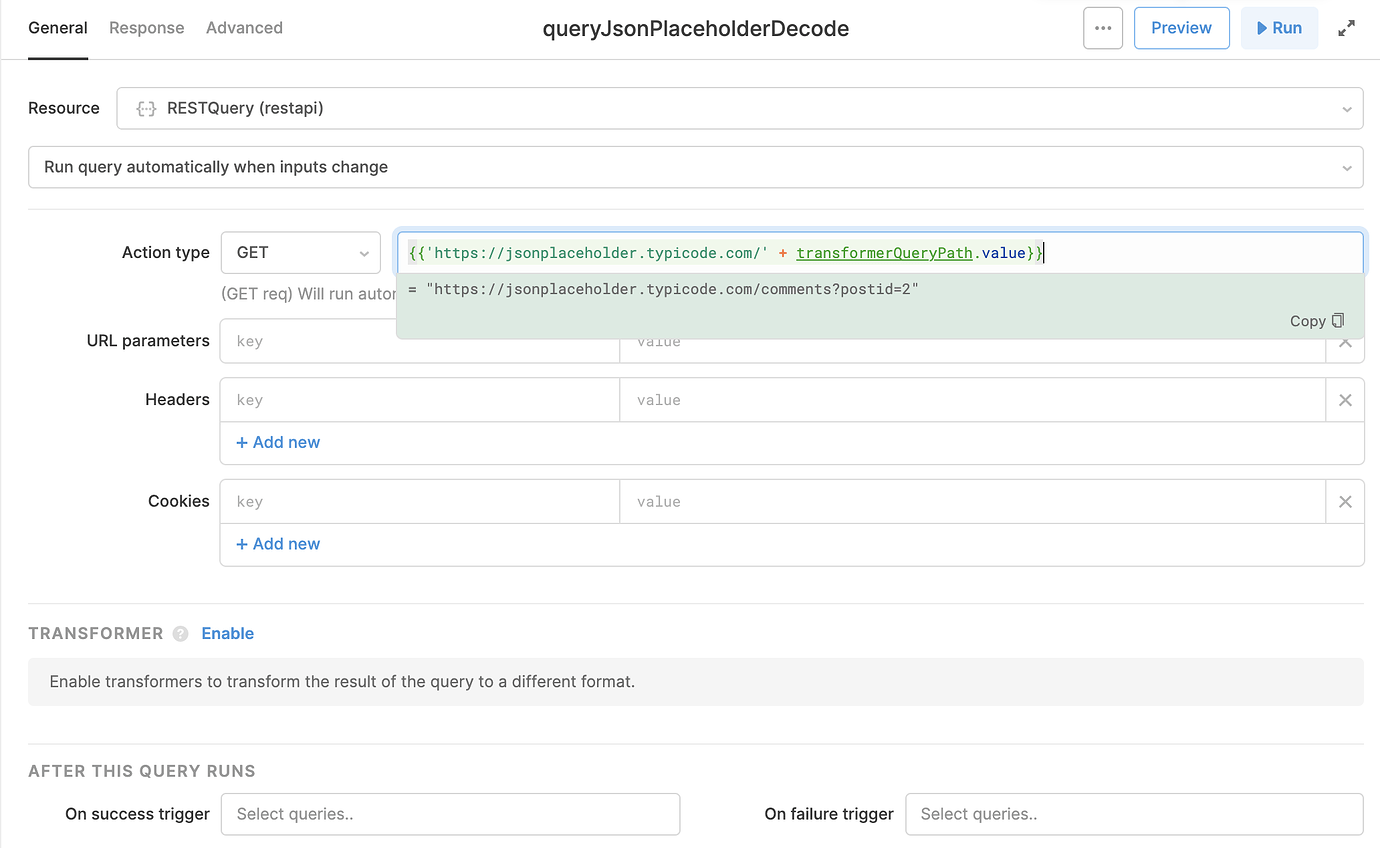Viewport: 1380px width, 848px height.
Task: Add new header with Add new link
Action: pyautogui.click(x=278, y=442)
